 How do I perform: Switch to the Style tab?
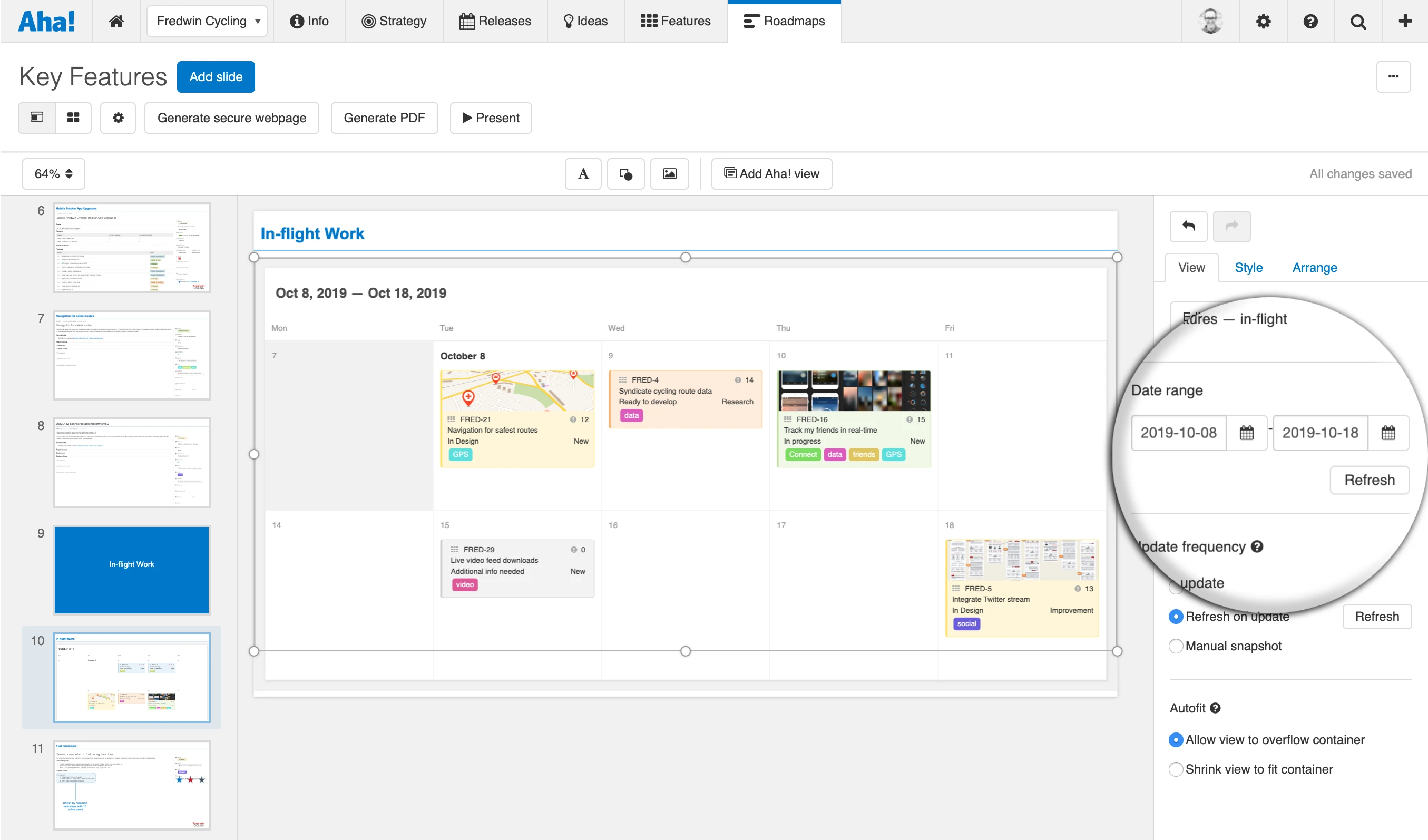point(1248,268)
